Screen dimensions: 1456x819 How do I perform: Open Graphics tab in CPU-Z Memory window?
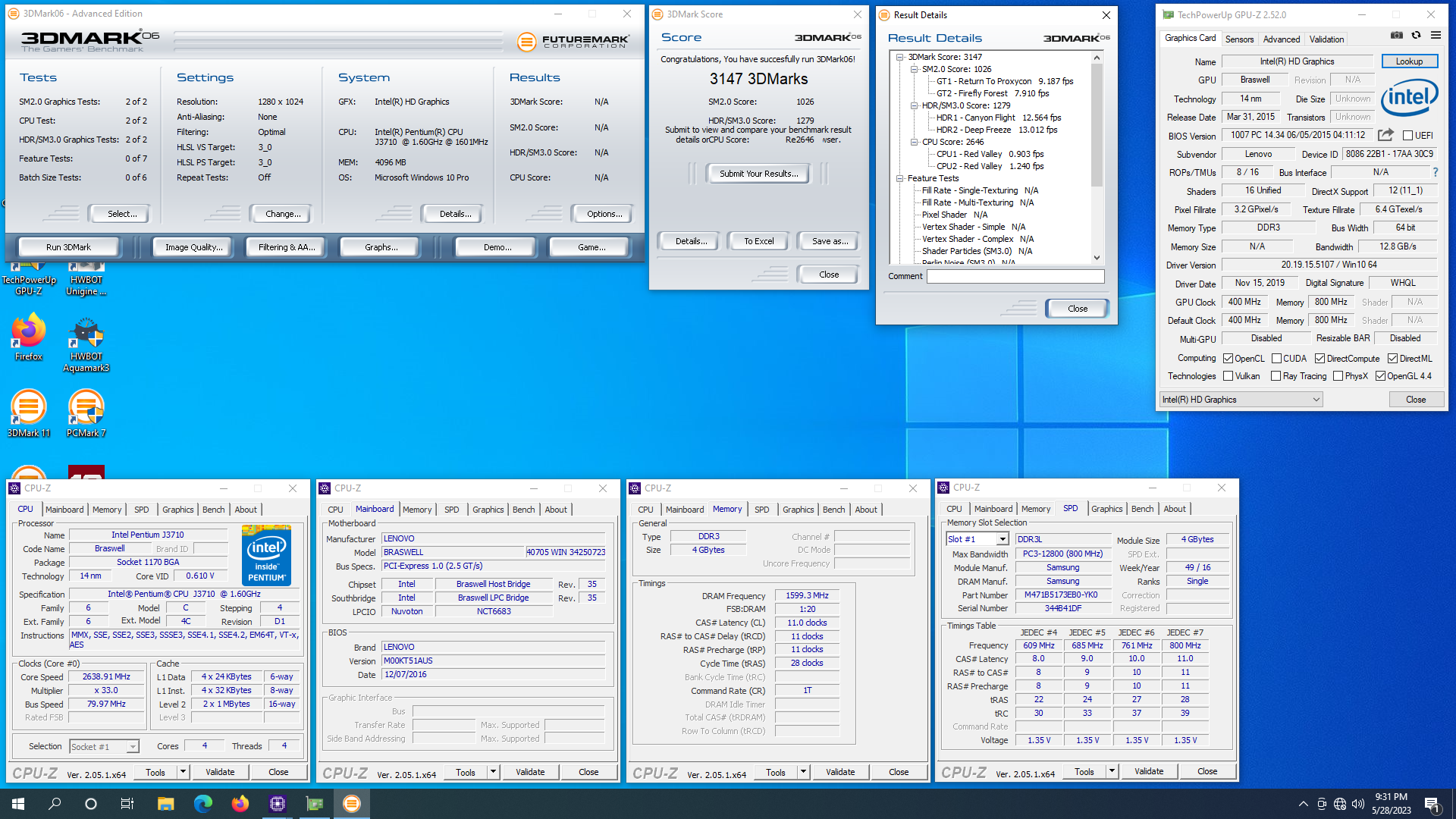[798, 510]
